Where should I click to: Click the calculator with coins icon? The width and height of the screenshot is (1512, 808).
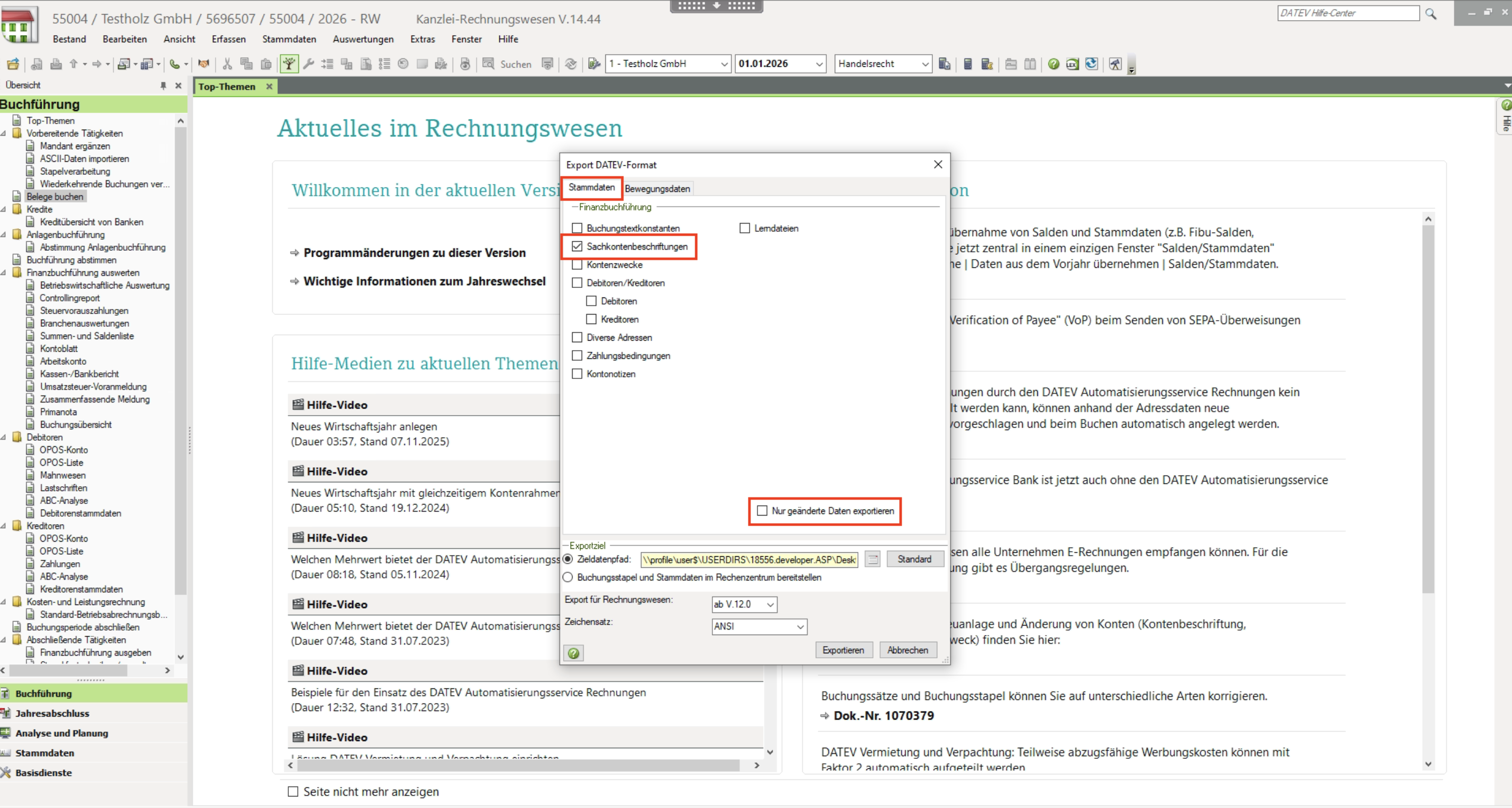[987, 64]
